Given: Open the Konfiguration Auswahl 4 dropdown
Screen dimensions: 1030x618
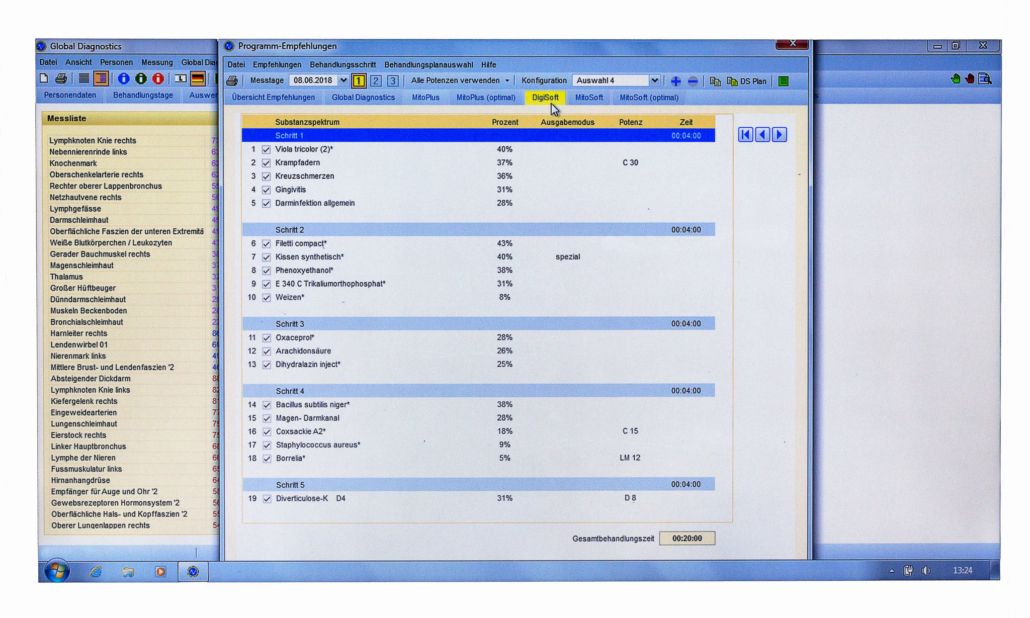Looking at the screenshot, I should pos(654,81).
